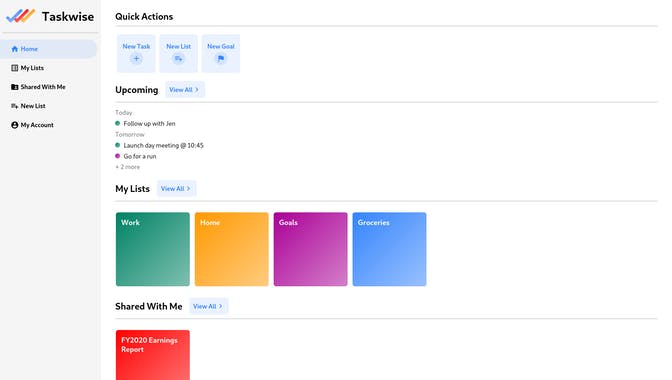Click the 'Today' date label
Viewport: 672px width, 380px height.
coord(124,113)
